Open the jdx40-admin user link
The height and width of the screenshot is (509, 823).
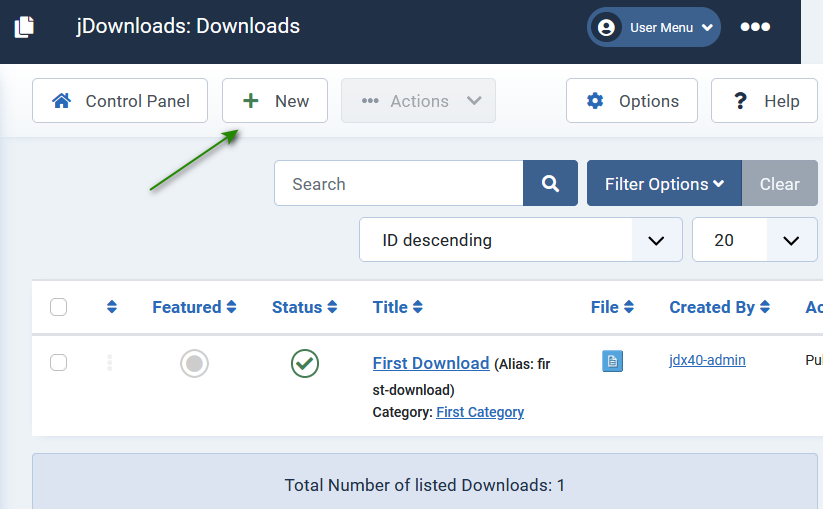pos(707,360)
